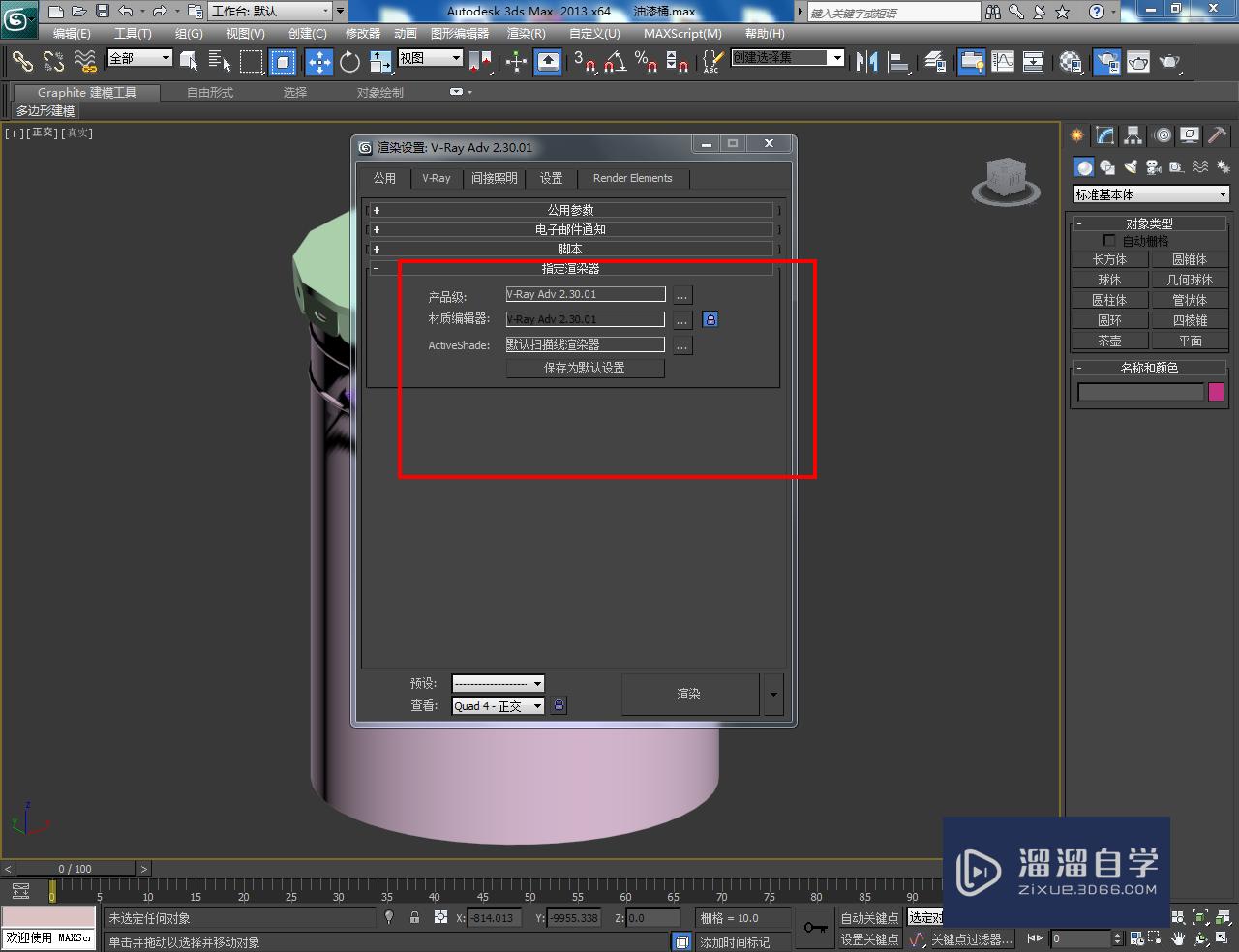Viewport: 1239px width, 952px height.
Task: Activate the Select and Rotate tool
Action: pos(349,62)
